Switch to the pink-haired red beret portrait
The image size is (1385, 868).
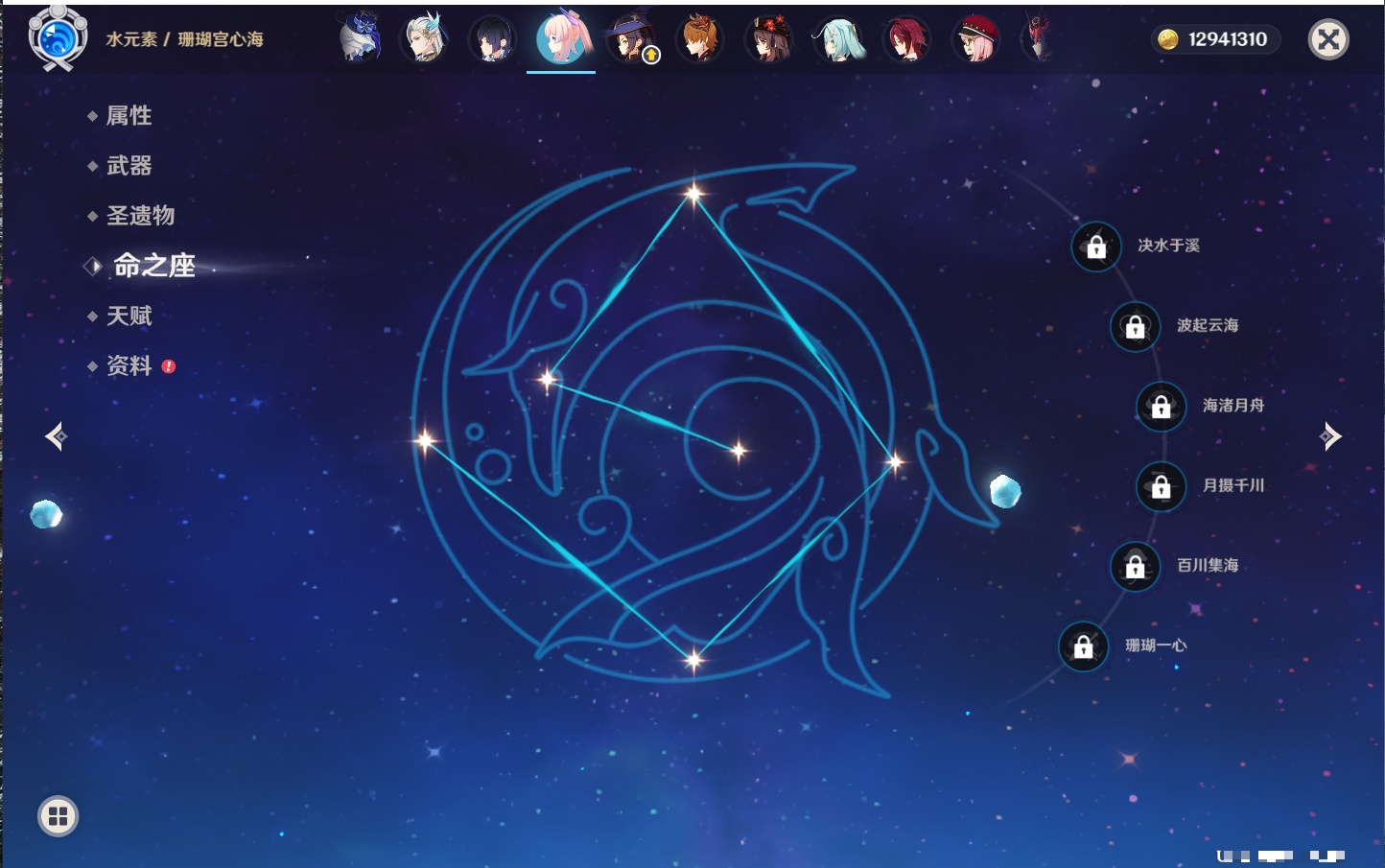coord(976,39)
